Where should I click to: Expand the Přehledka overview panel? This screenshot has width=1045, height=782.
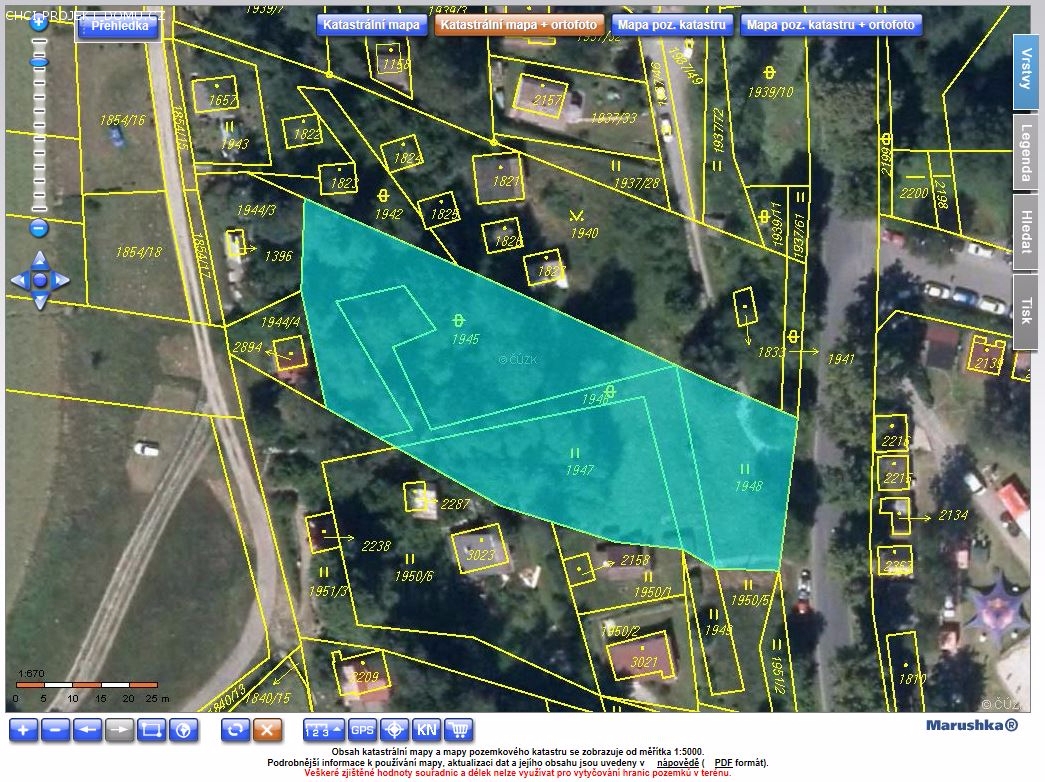click(x=118, y=26)
